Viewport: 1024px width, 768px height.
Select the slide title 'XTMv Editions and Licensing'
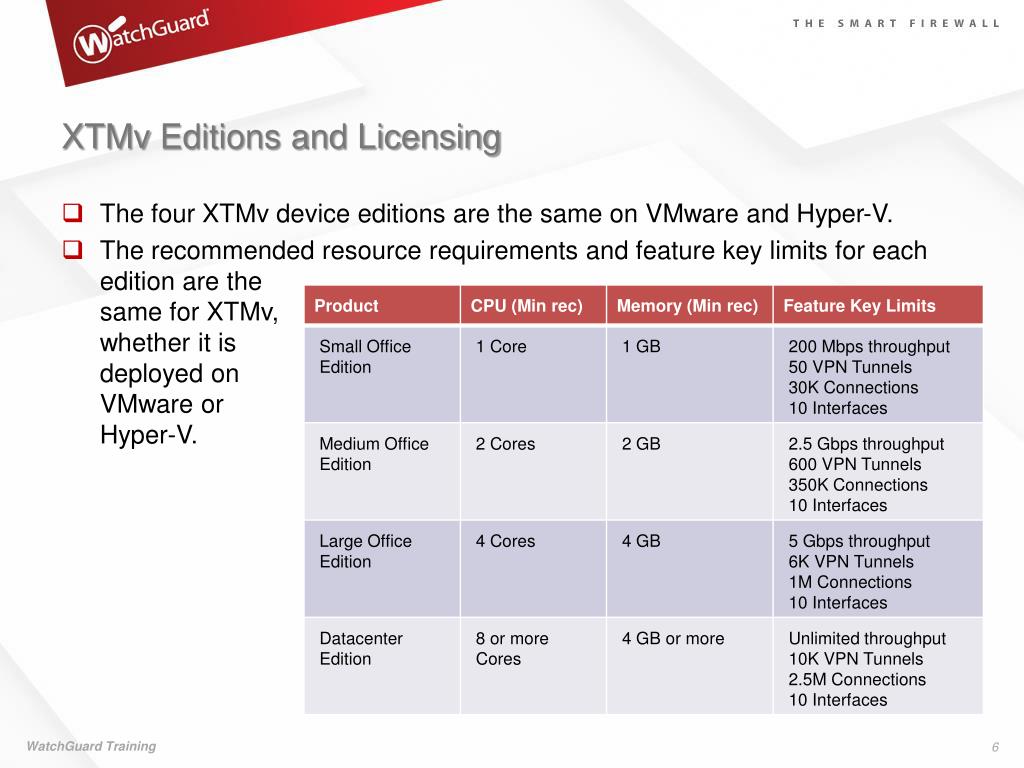(282, 138)
